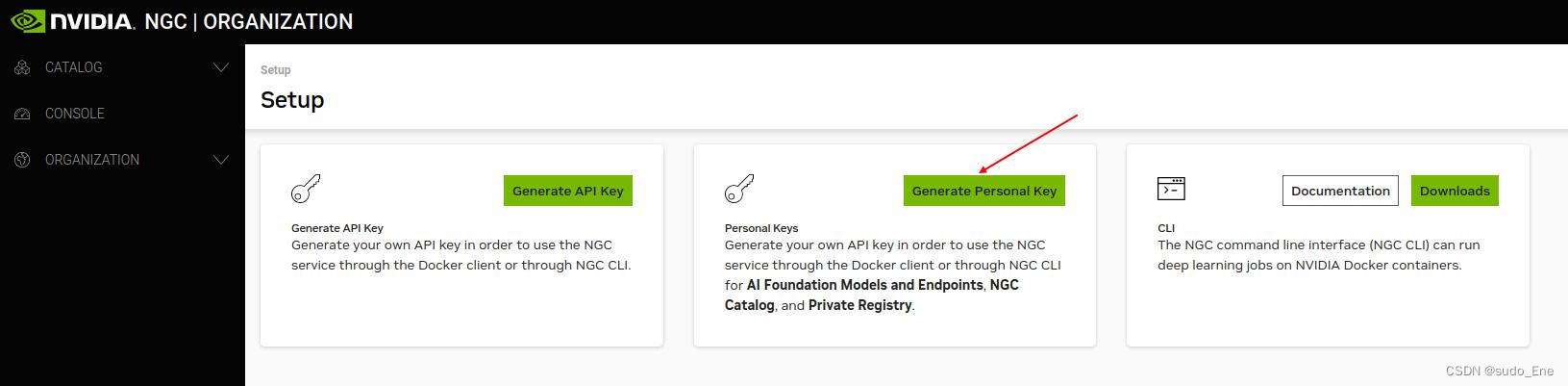Expand the Organization section chevron

tap(221, 160)
